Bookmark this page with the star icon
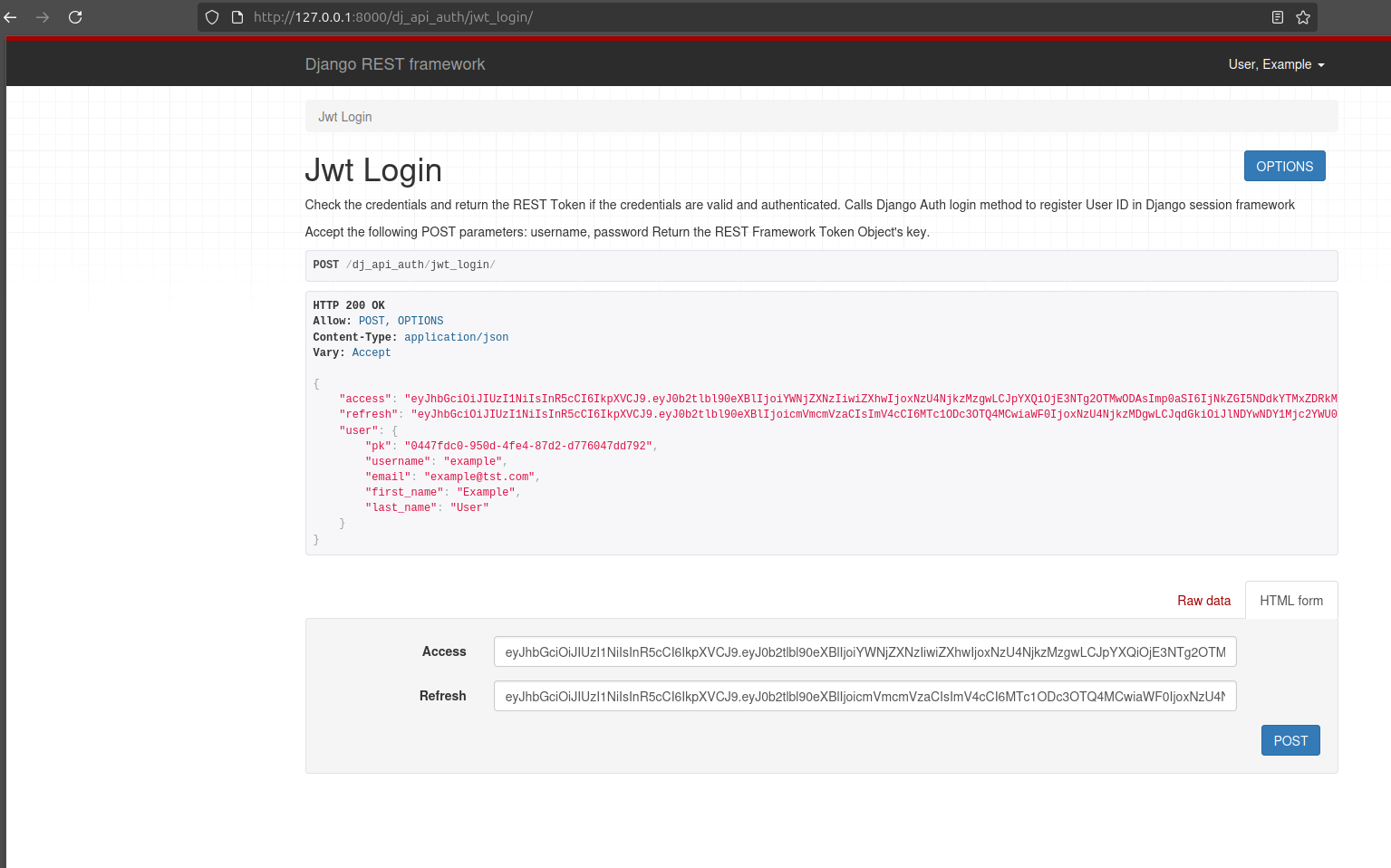 click(x=1302, y=17)
